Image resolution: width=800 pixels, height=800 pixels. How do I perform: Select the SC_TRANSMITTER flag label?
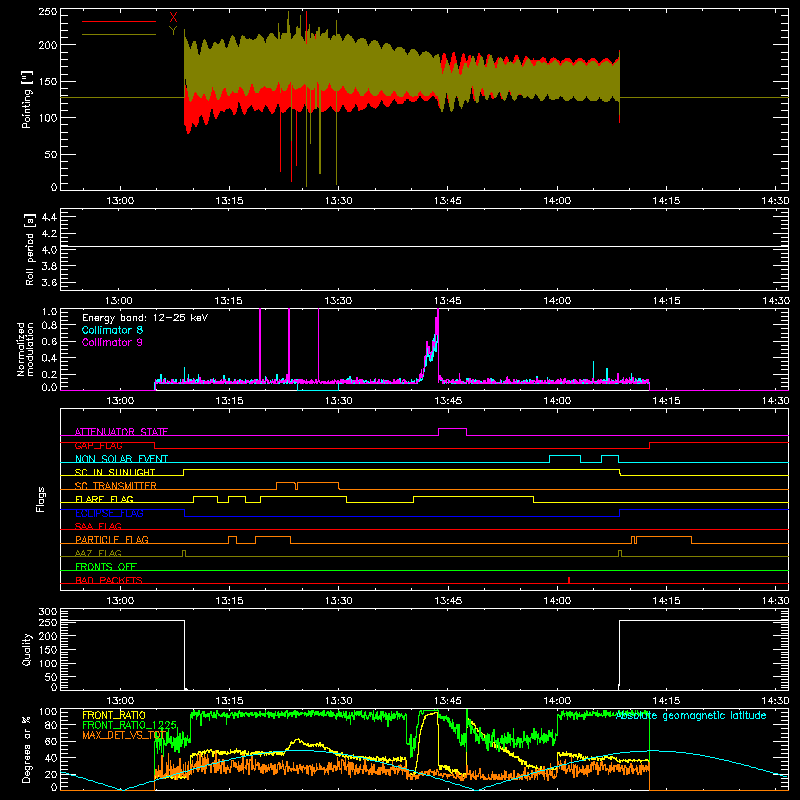tap(116, 485)
